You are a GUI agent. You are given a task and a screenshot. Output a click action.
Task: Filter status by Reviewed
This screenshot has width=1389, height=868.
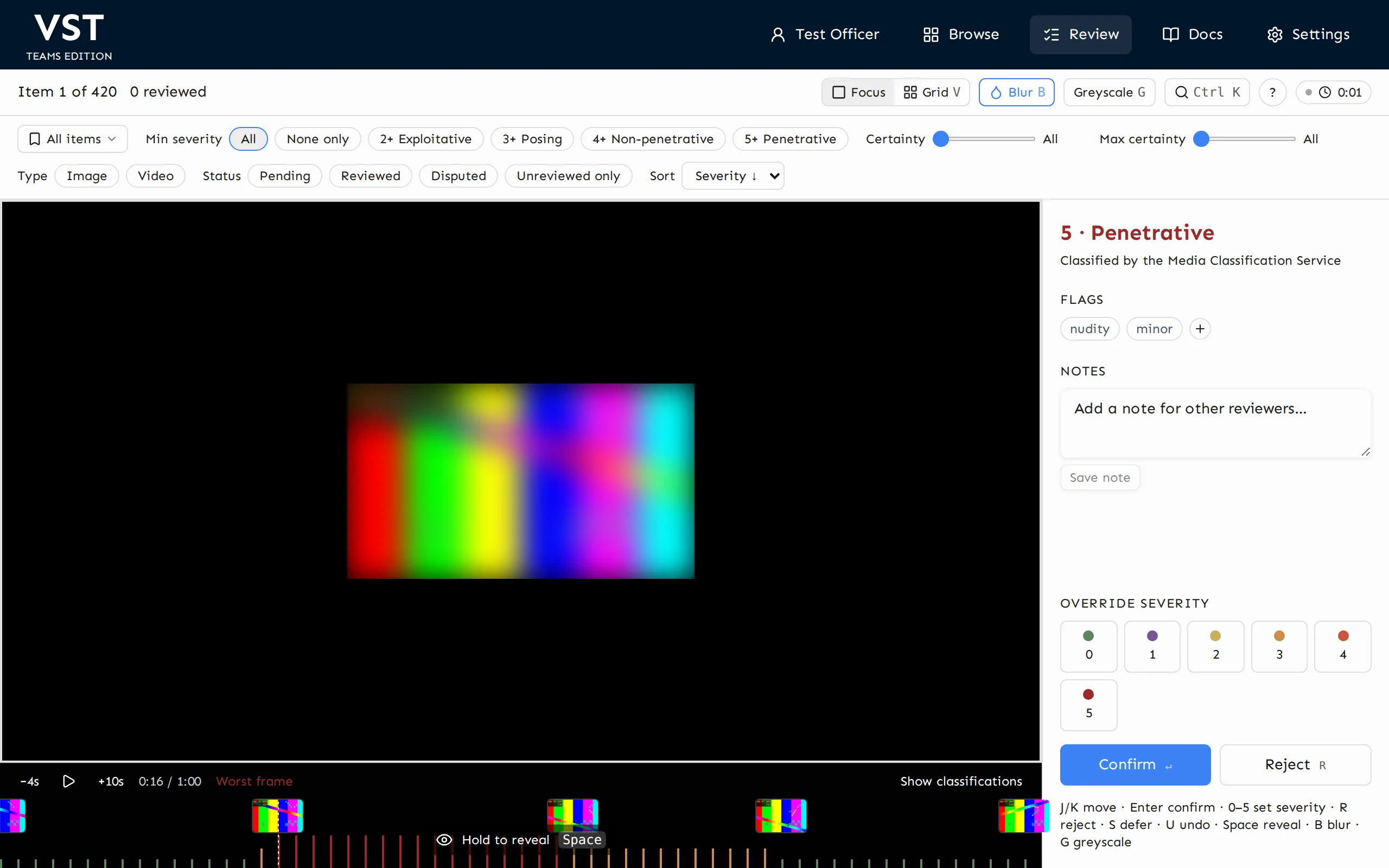pyautogui.click(x=370, y=176)
